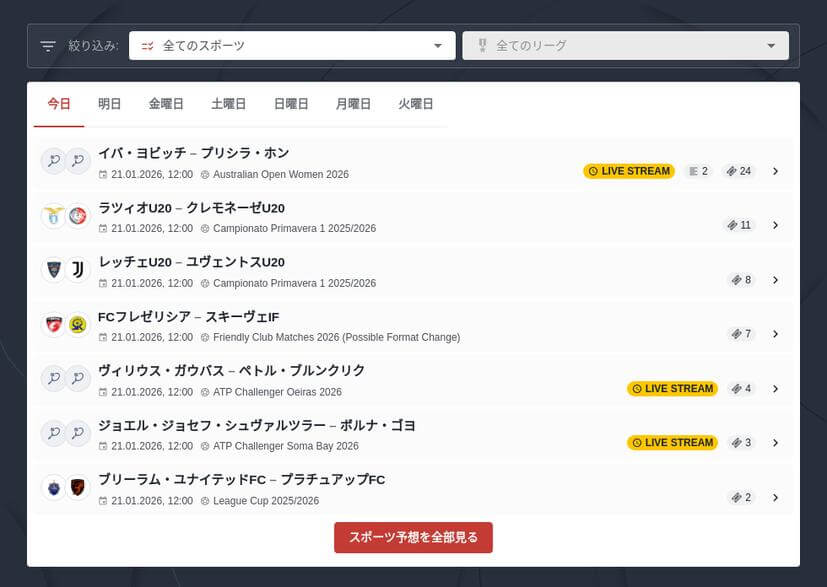Screen dimensions: 827x587
Task: Click the clock icon inside the first LIVE STREAM badge
Action: (x=594, y=171)
